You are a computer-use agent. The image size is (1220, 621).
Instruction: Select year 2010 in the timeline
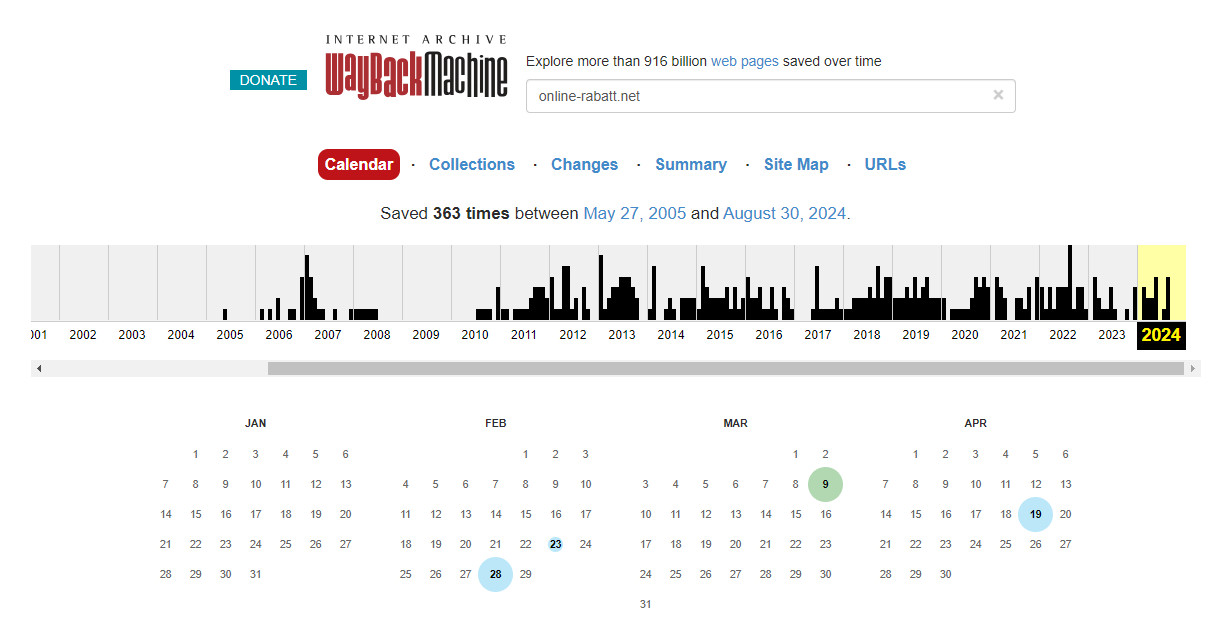(475, 335)
